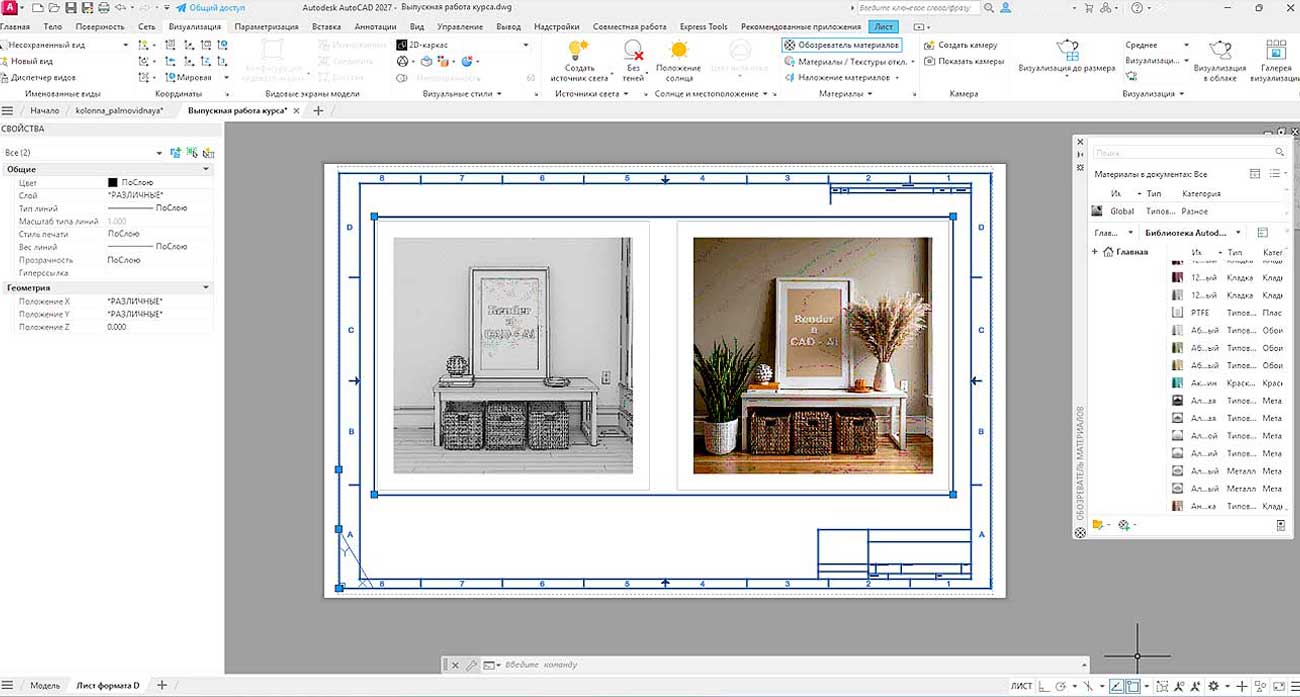Click the search magnifier icon in title bar
The height and width of the screenshot is (697, 1300).
coord(990,7)
